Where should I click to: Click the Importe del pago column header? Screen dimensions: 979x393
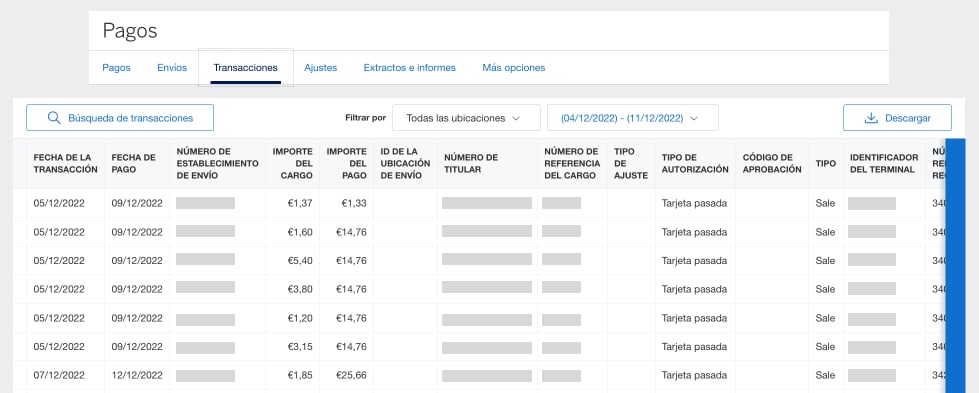347,163
